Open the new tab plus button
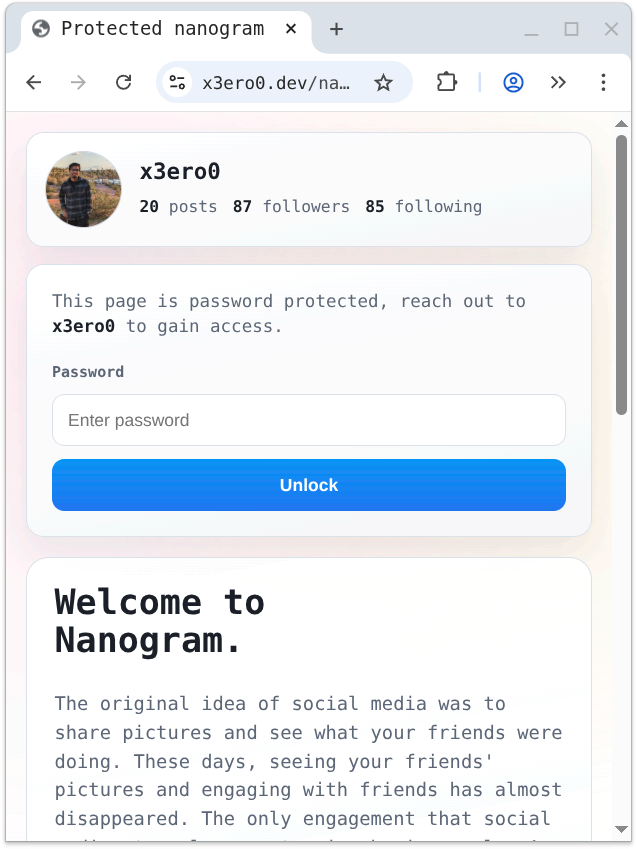This screenshot has height=849, width=637. [336, 29]
